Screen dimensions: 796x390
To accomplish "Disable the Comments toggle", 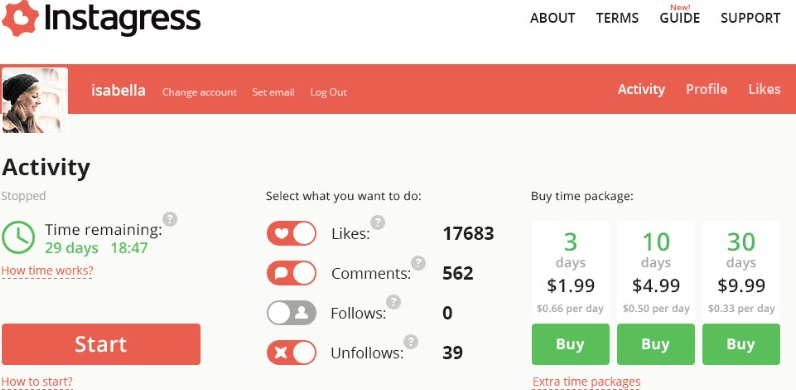I will point(291,273).
